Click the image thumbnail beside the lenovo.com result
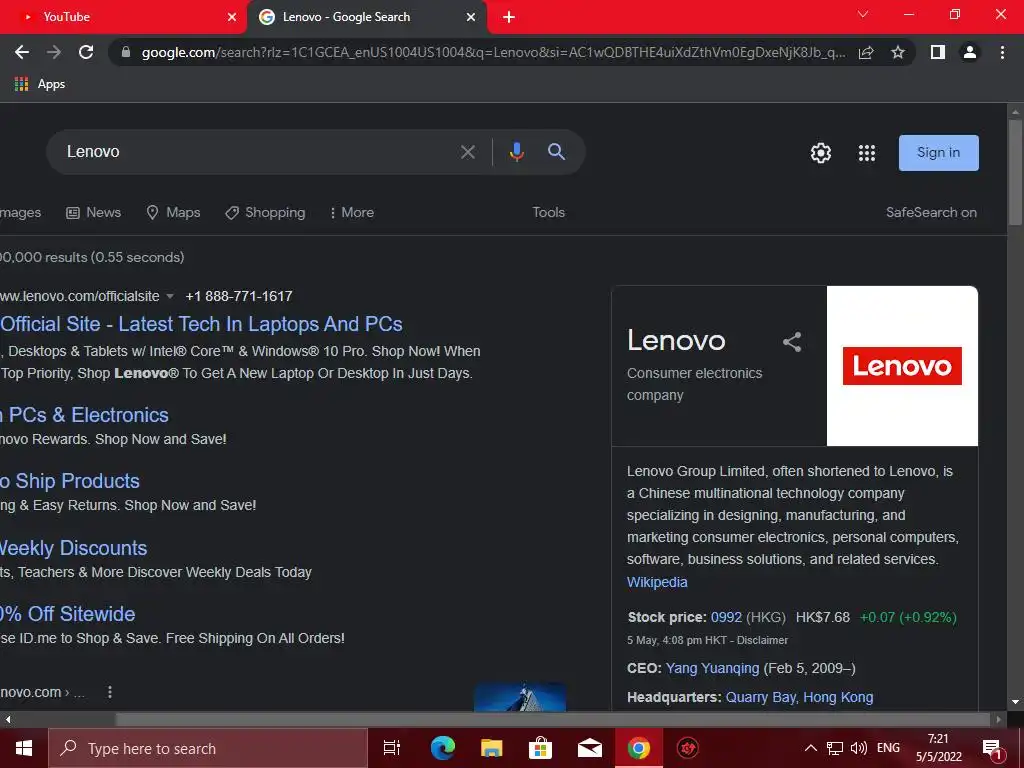1024x768 pixels. click(520, 697)
